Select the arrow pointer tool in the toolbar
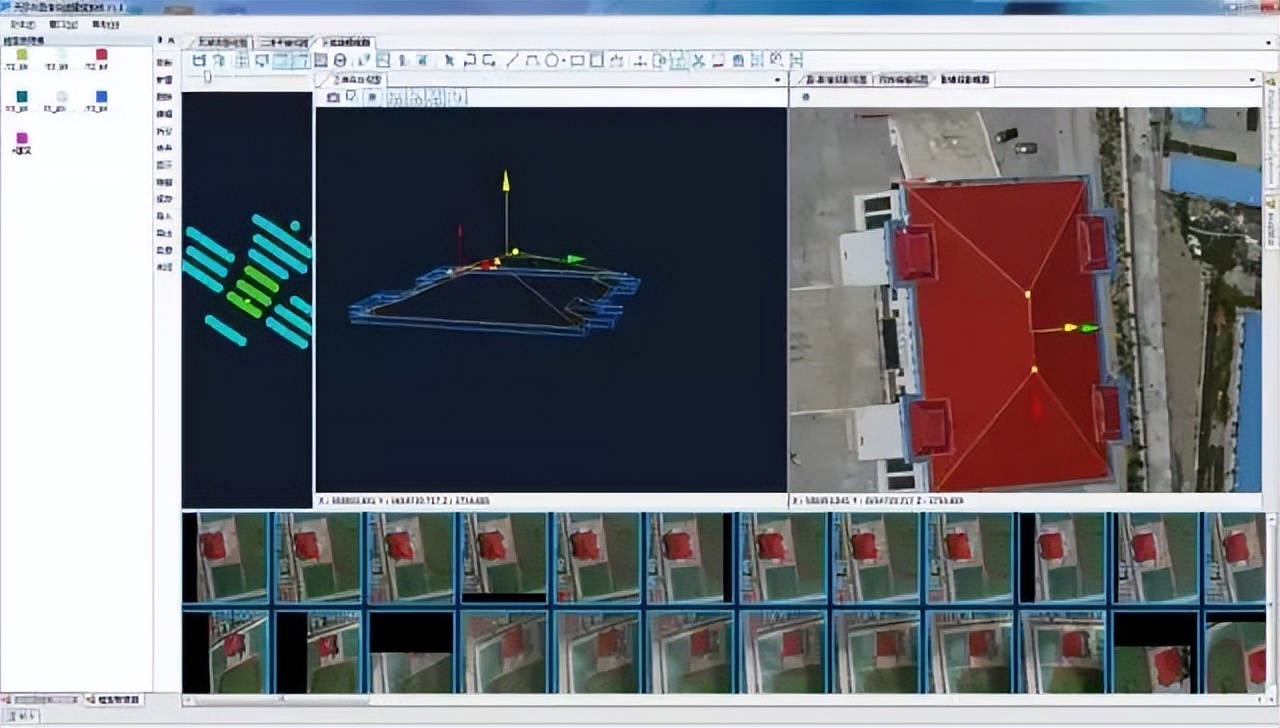This screenshot has width=1280, height=728. point(449,61)
